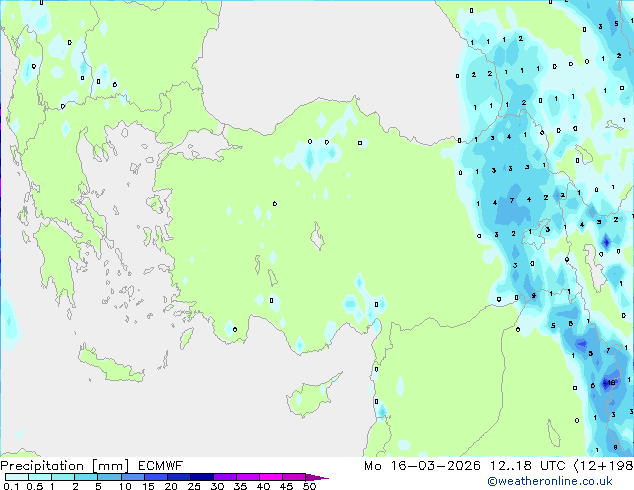Image resolution: width=634 pixels, height=490 pixels.
Task: Click the 45–50 mm legend swatch
Action: pyautogui.click(x=294, y=477)
